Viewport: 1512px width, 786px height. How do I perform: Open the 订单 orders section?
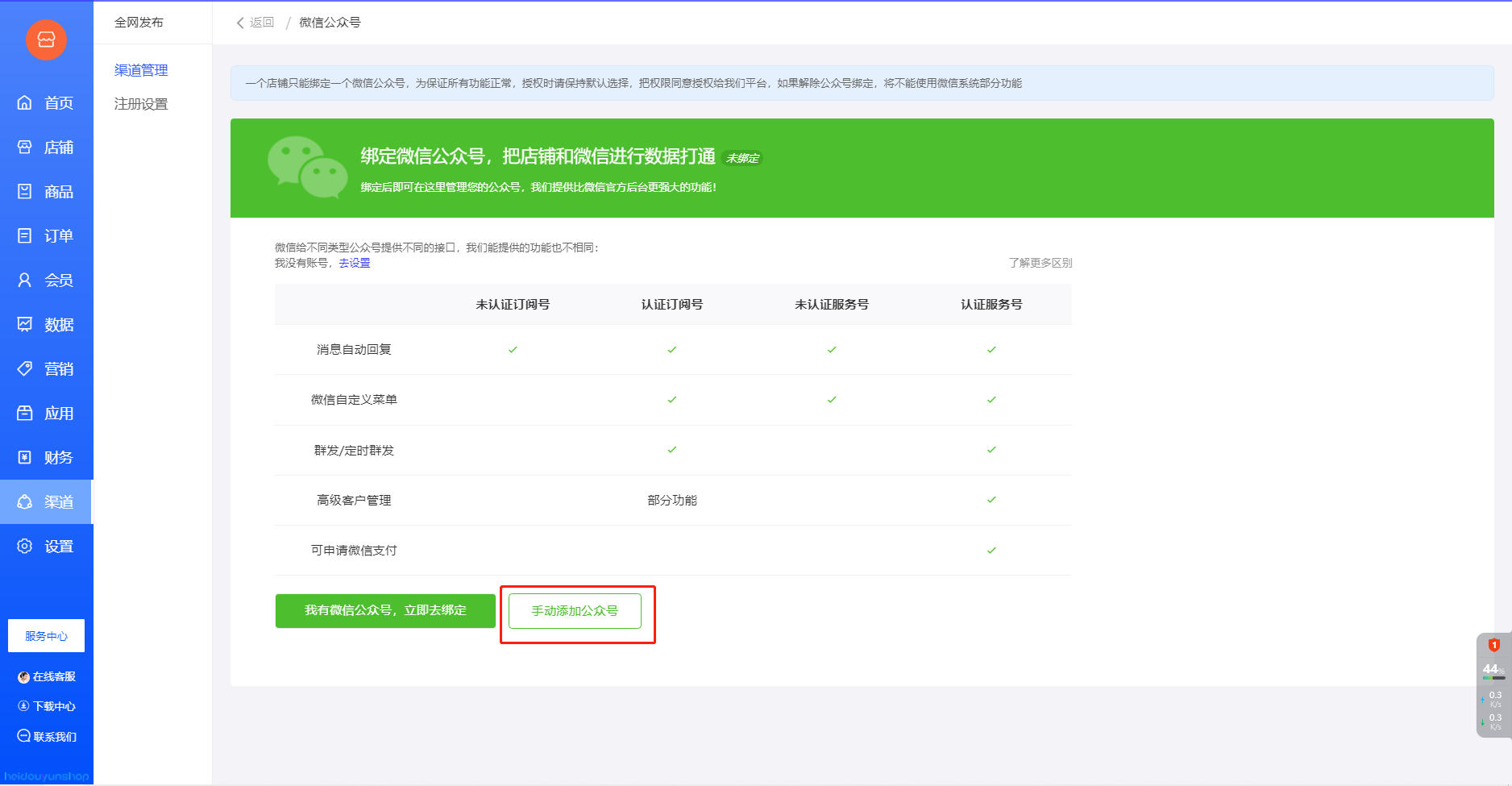tap(46, 236)
